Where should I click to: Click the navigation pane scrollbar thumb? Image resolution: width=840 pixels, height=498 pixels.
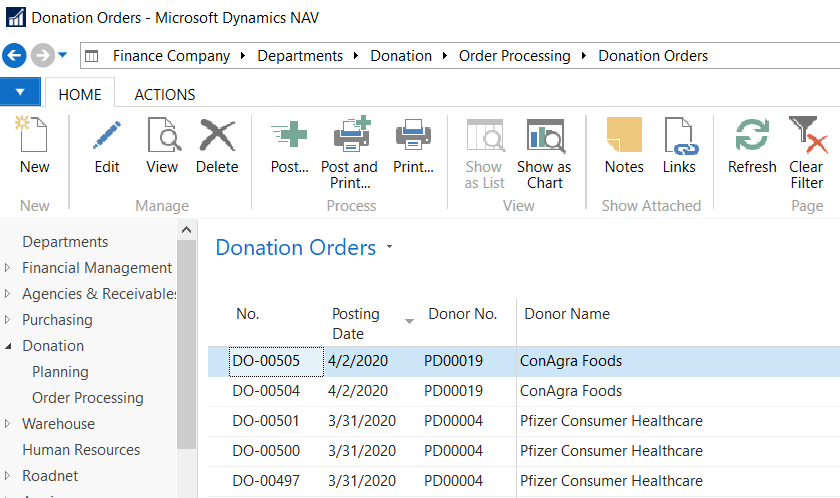pos(186,344)
